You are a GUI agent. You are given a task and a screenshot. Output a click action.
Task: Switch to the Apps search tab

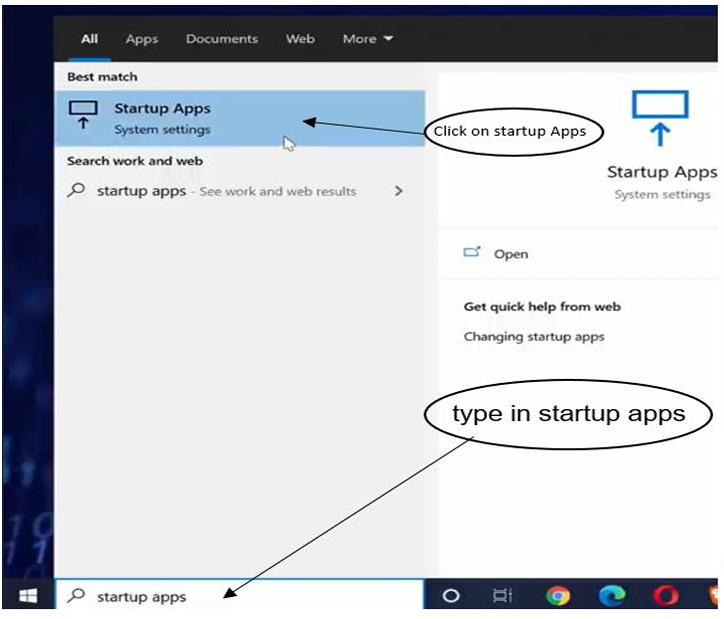[142, 39]
